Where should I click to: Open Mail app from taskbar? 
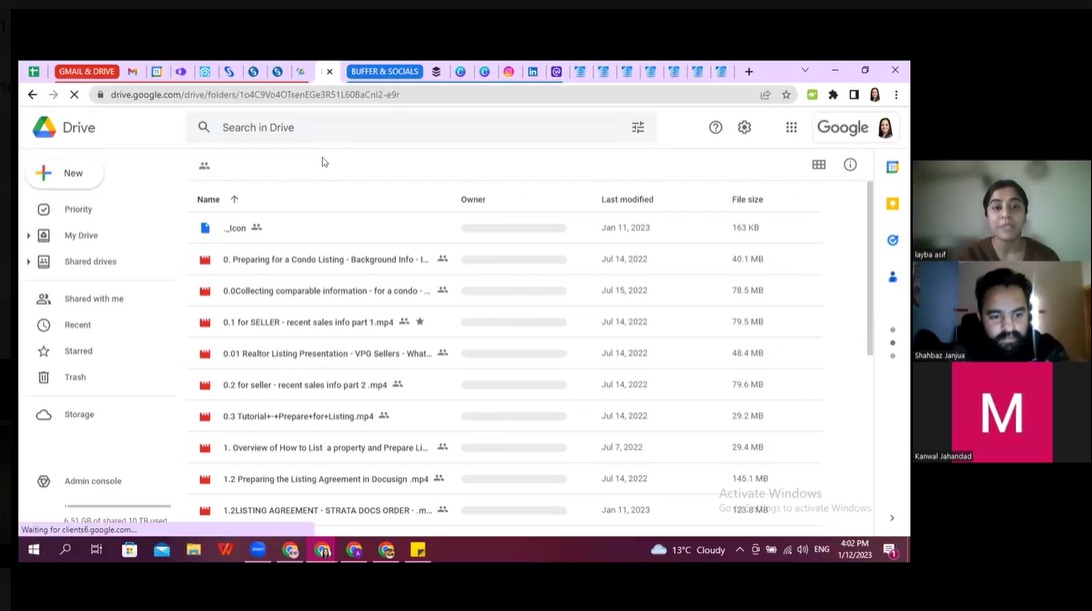162,550
